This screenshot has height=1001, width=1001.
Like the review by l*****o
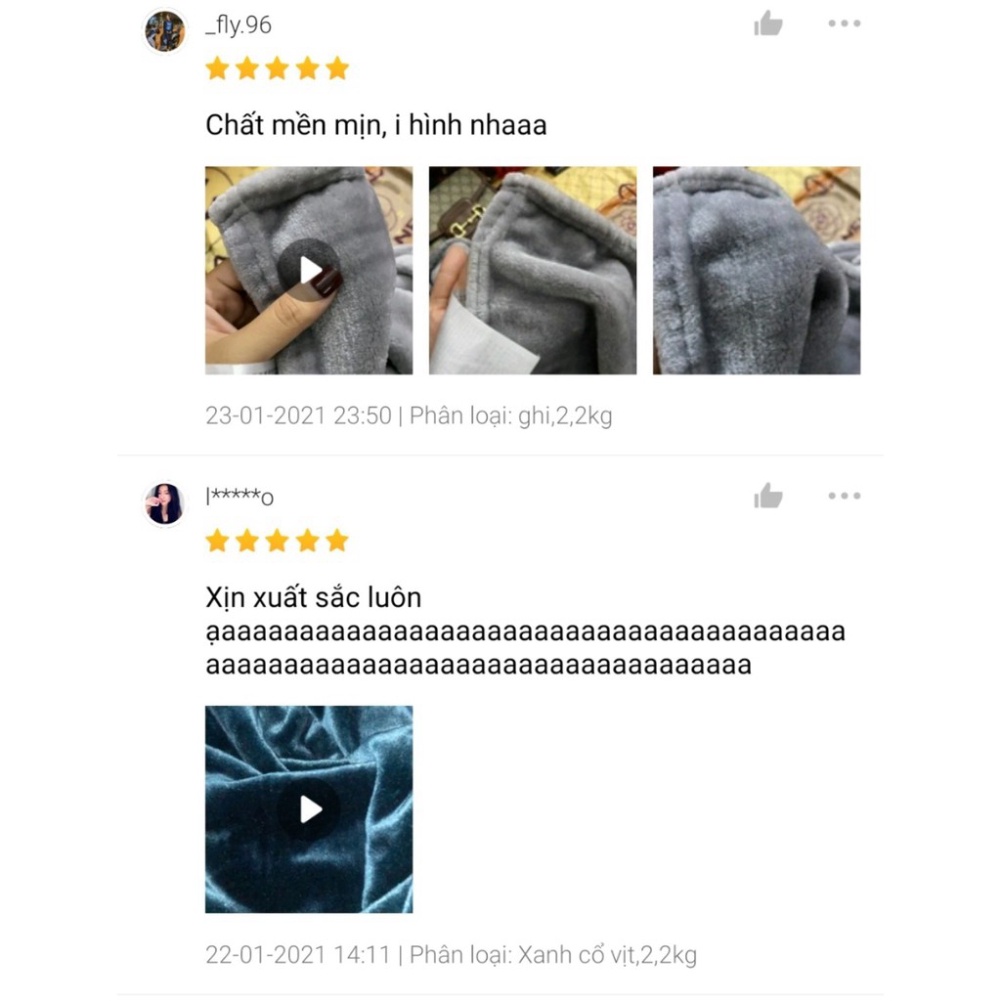768,496
